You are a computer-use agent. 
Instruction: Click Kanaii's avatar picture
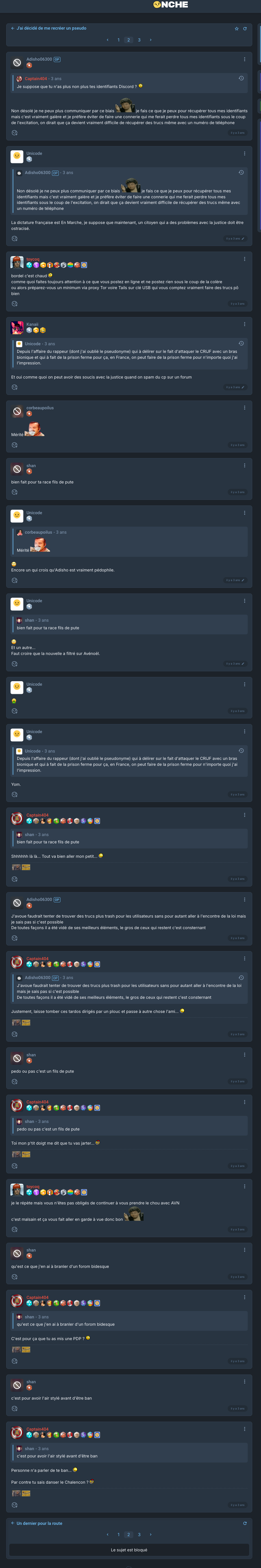17,328
